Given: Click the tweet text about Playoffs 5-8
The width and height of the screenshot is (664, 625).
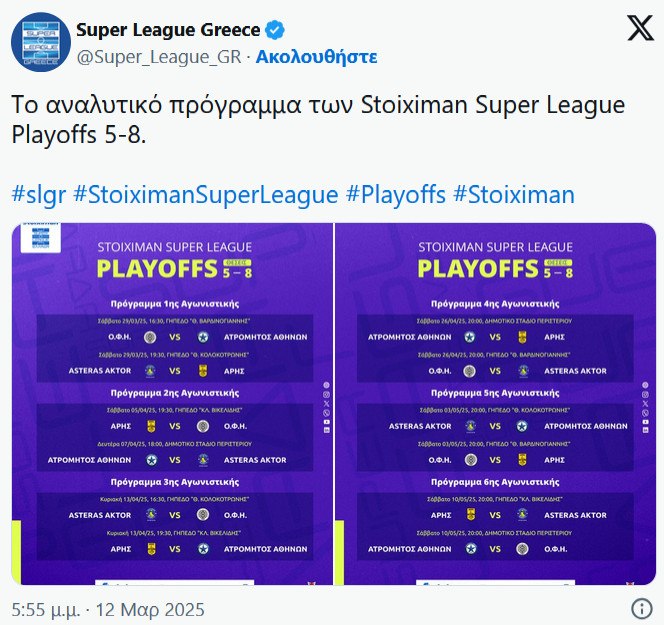Looking at the screenshot, I should (318, 119).
